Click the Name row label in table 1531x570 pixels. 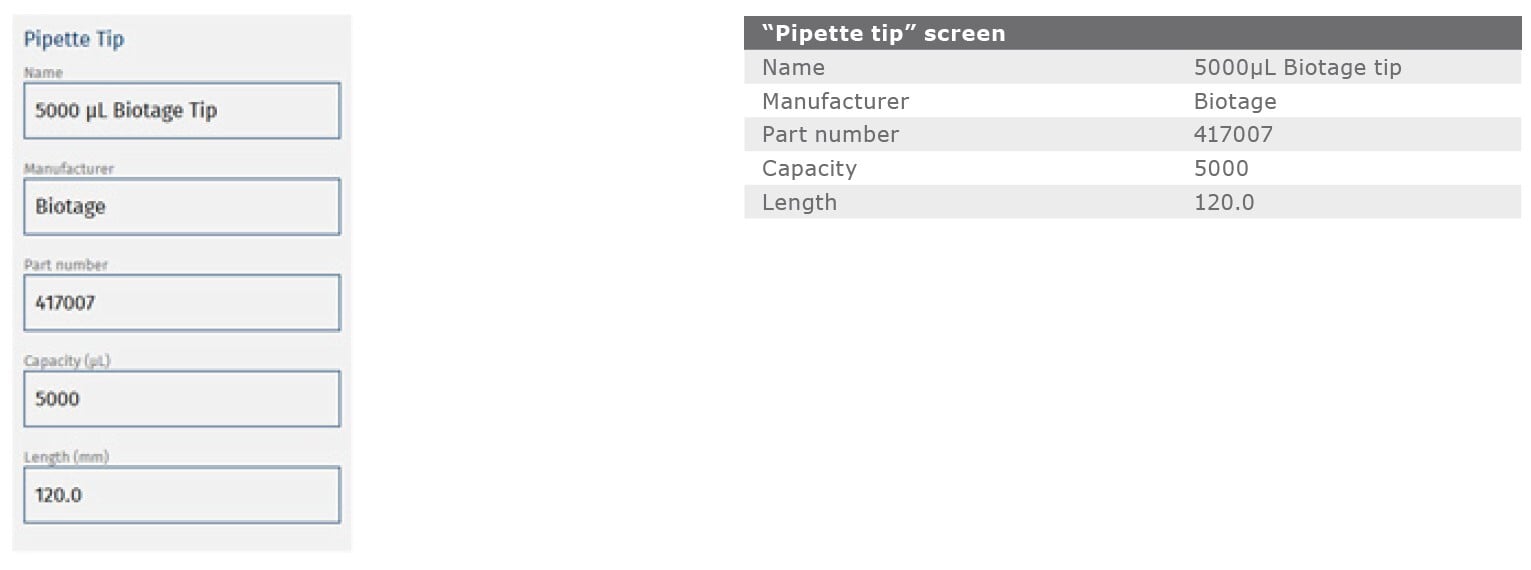pos(793,68)
